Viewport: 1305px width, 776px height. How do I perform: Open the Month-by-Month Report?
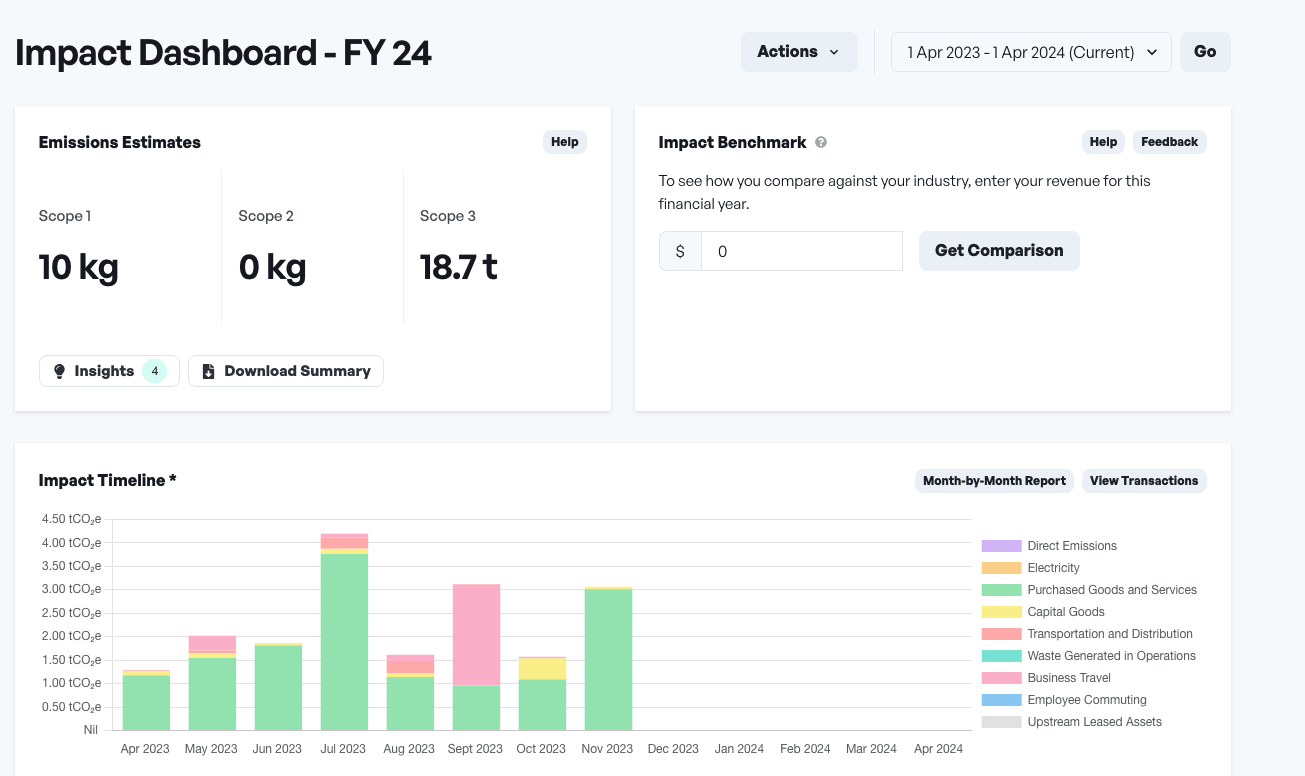tap(993, 481)
